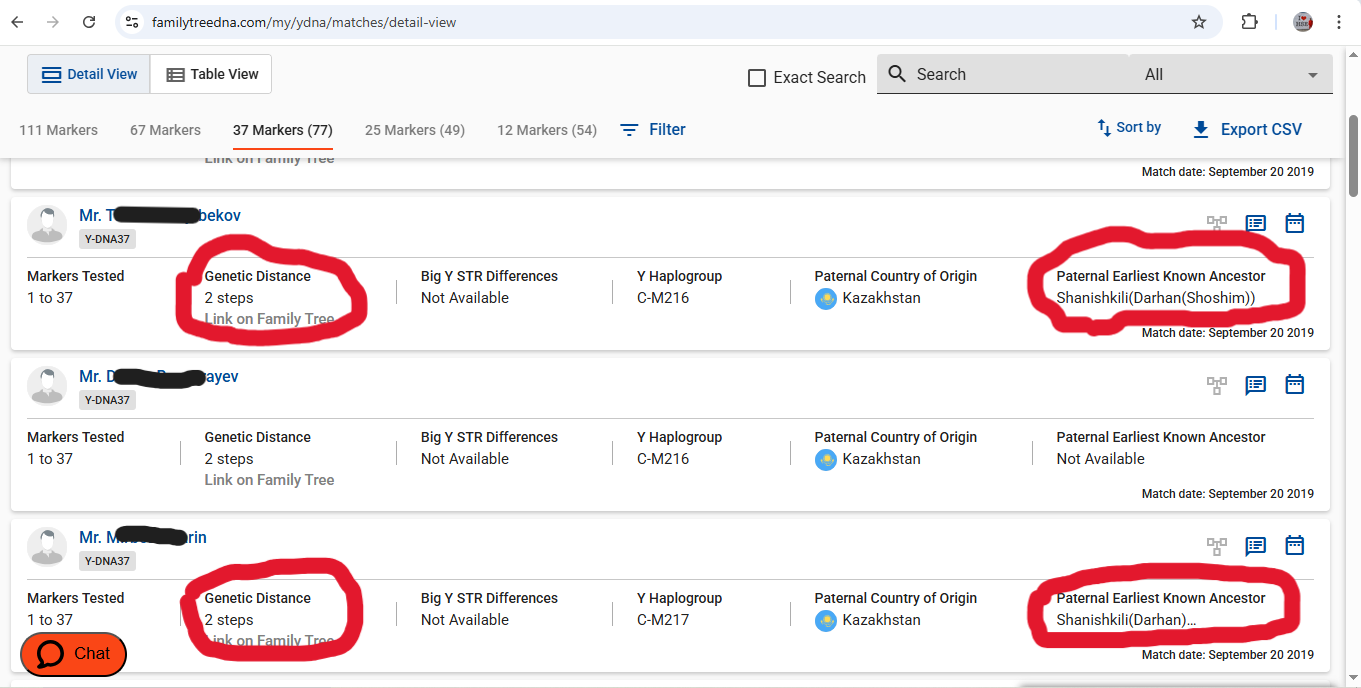
Task: Open the notes icon for the match ending in 'ayev'
Action: tap(1256, 384)
